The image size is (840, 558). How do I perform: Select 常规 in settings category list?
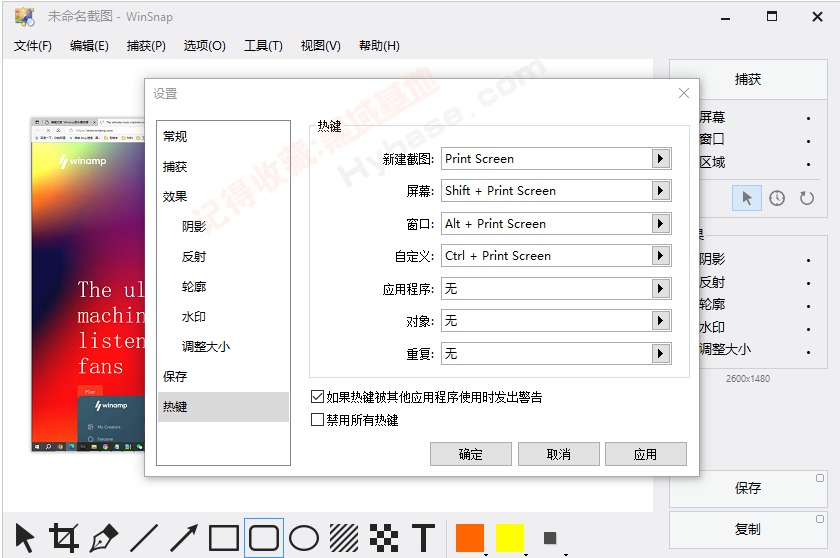(175, 137)
